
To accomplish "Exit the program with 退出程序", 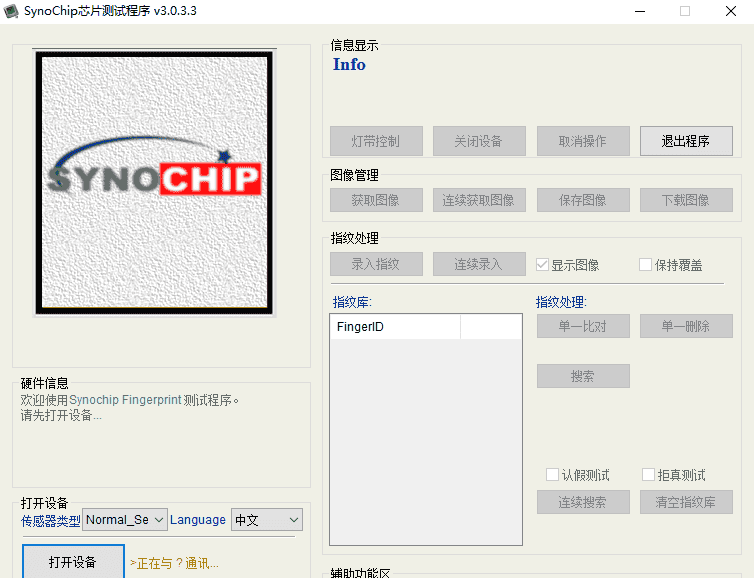I will pyautogui.click(x=686, y=141).
